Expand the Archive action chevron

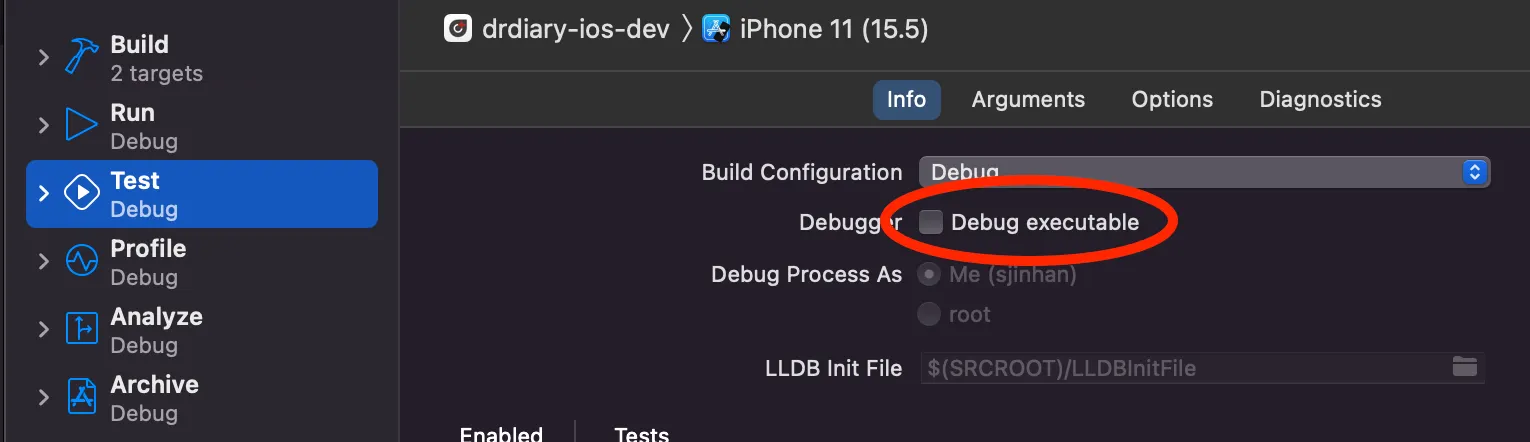pyautogui.click(x=44, y=397)
